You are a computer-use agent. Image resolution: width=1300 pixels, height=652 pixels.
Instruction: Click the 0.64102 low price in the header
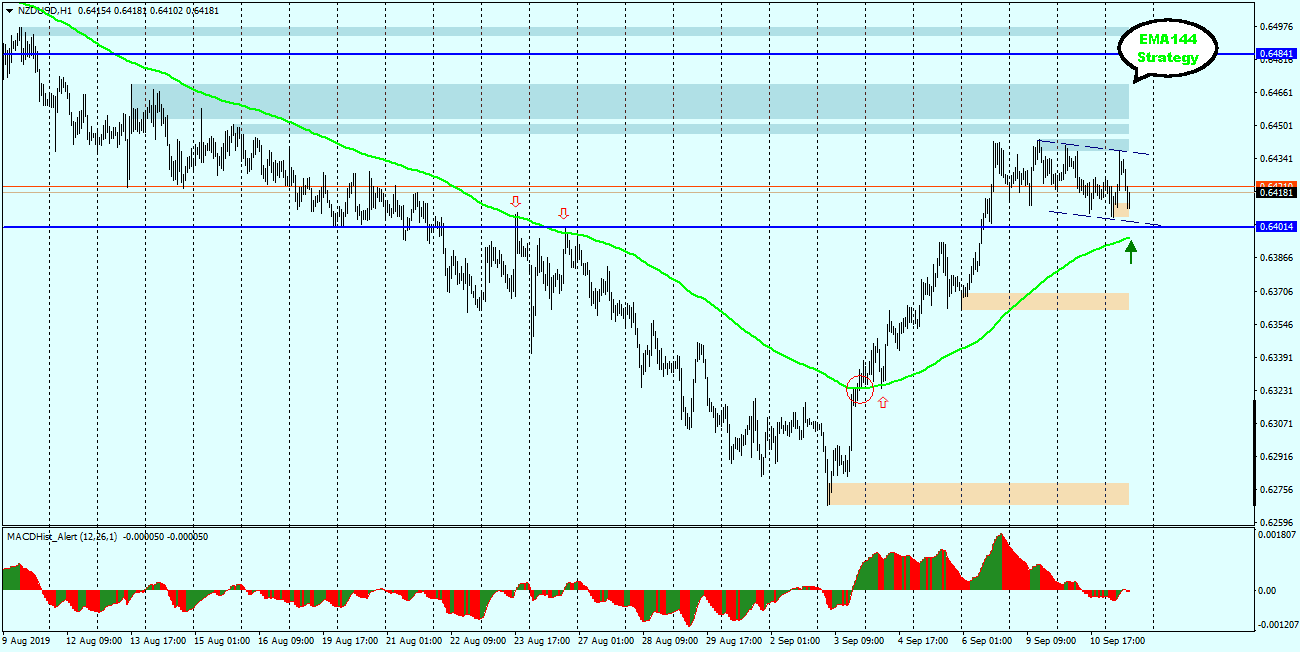click(167, 10)
